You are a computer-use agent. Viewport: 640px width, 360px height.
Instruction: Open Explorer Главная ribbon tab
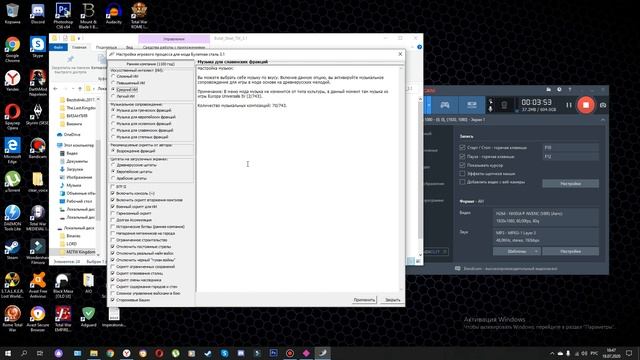79,47
